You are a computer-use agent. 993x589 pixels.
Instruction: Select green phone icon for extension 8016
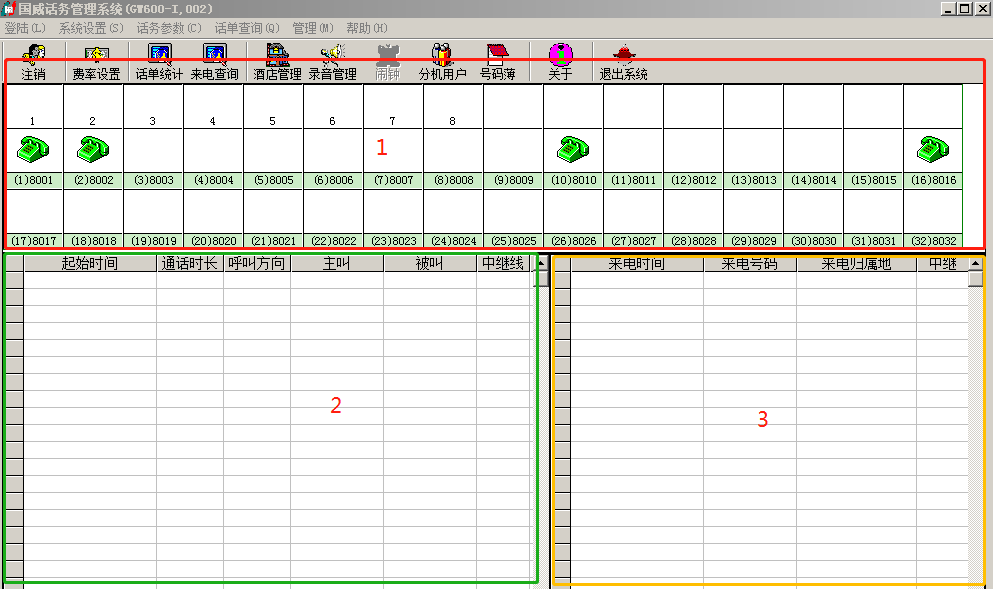pos(933,149)
